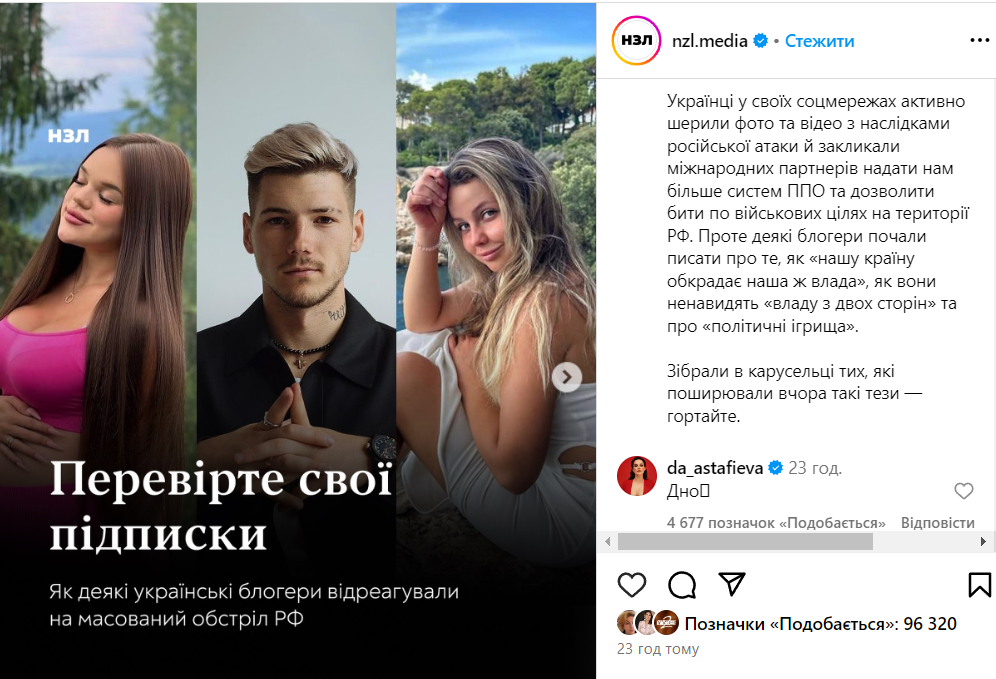Follow account via Стежити button
This screenshot has width=996, height=679.
tap(819, 41)
